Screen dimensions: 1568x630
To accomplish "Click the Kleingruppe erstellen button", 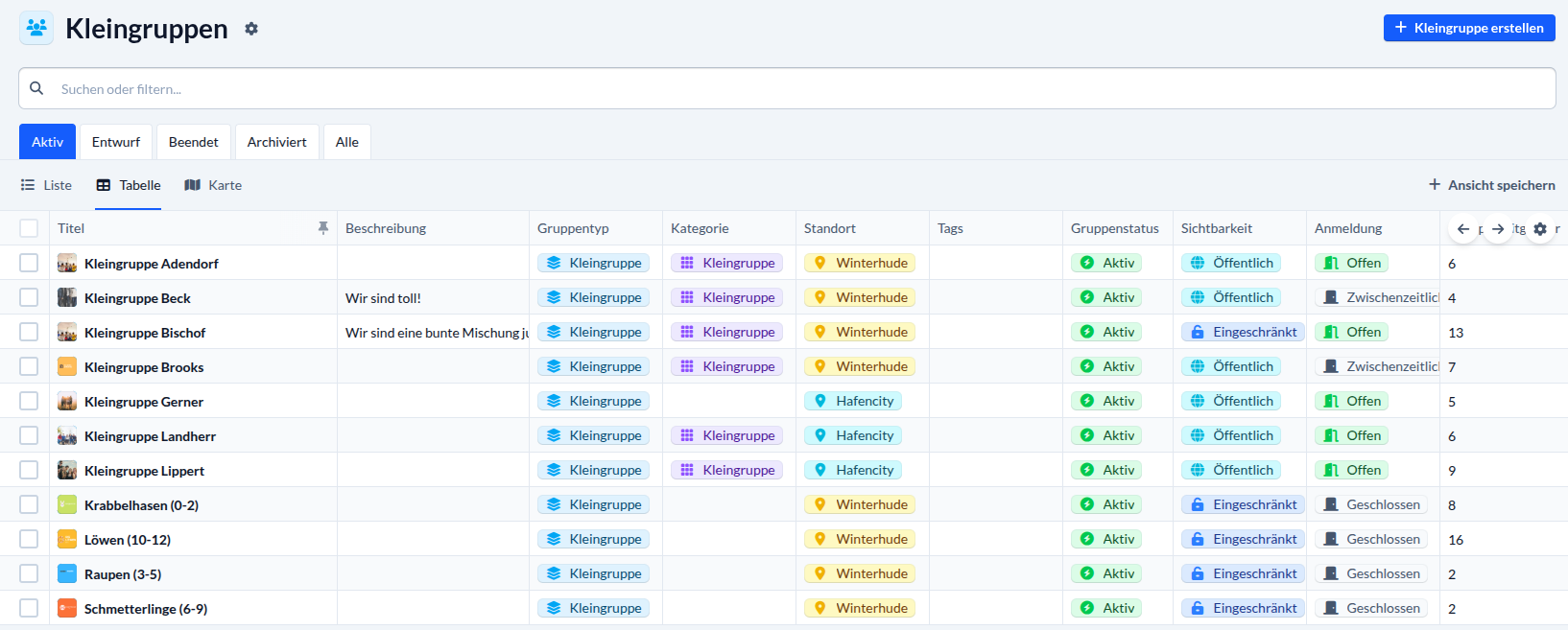I will [1469, 28].
